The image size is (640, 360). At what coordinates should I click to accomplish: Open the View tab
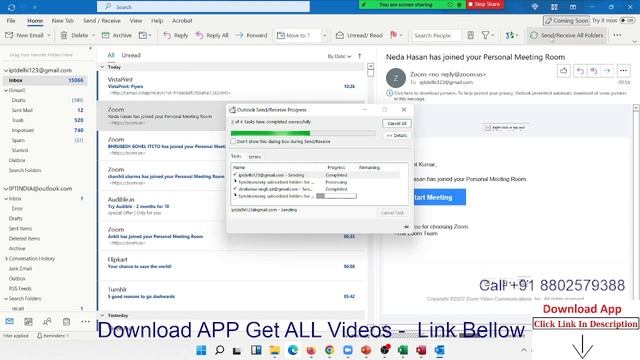click(x=136, y=20)
